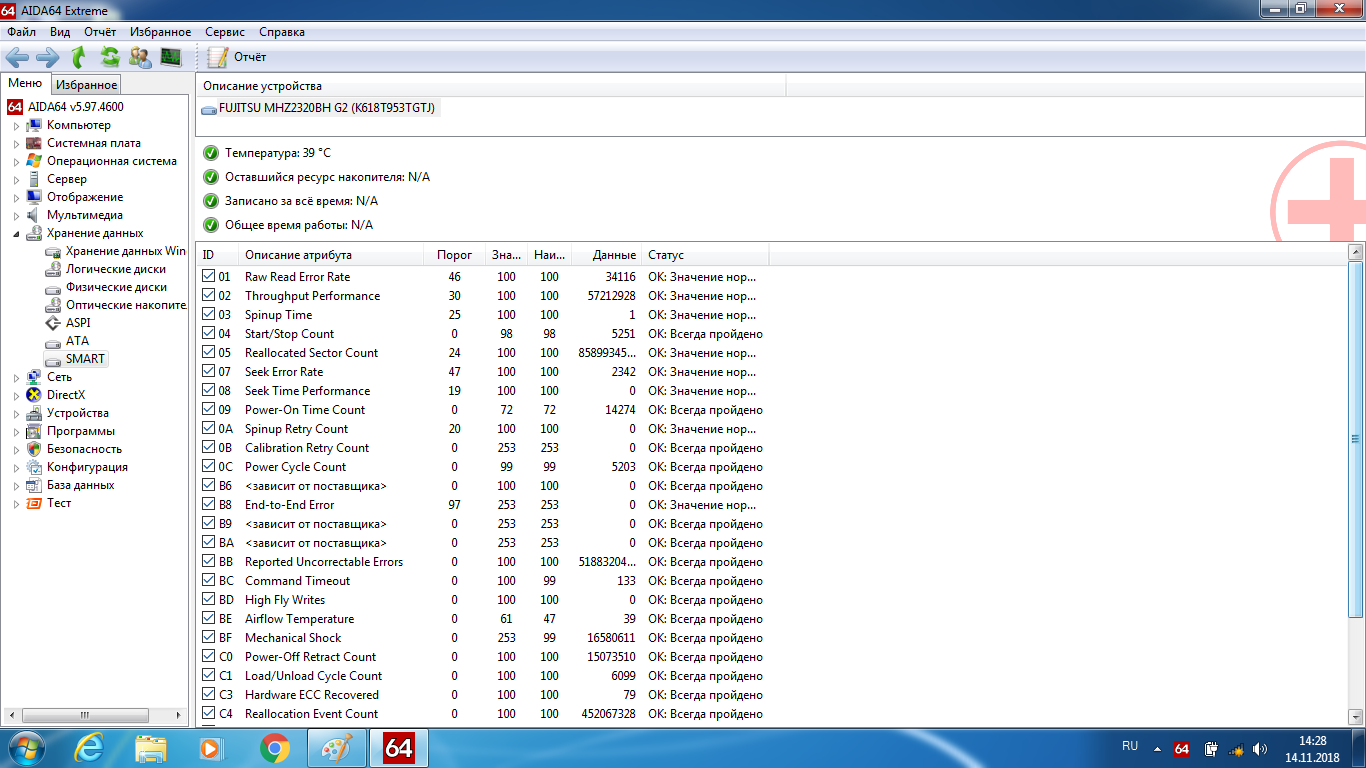
Task: Select the База данных tree item
Action: 80,485
